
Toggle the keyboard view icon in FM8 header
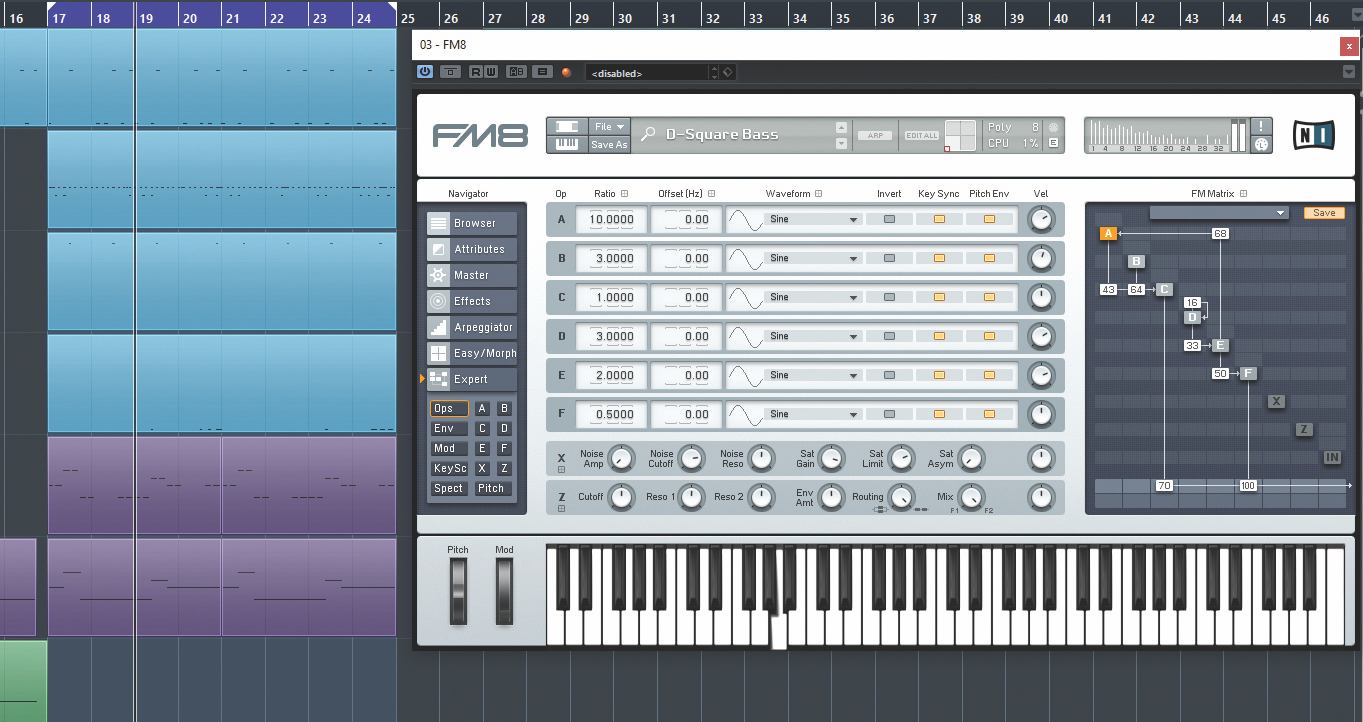click(x=567, y=144)
